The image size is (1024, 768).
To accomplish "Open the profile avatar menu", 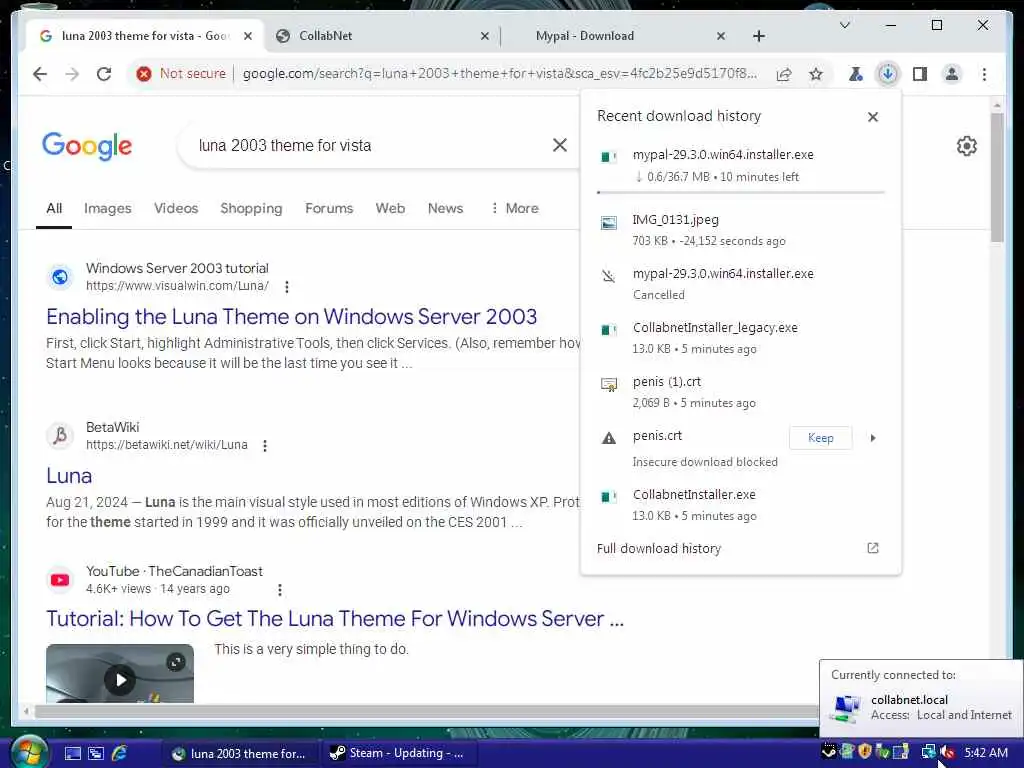I will tap(952, 74).
